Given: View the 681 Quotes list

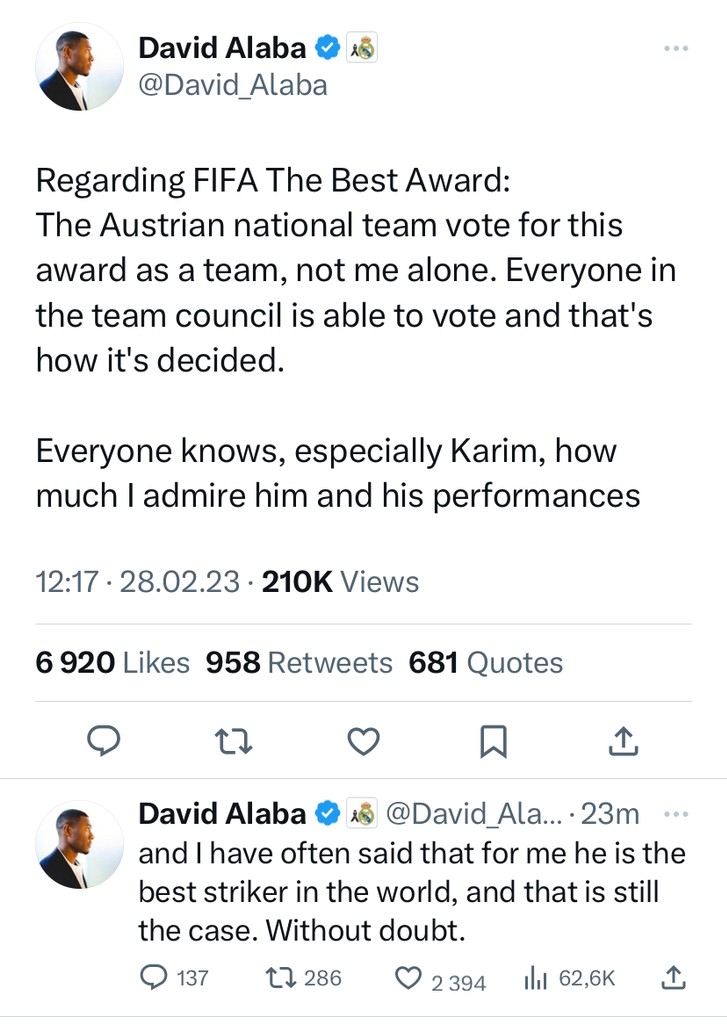Looking at the screenshot, I should 486,662.
